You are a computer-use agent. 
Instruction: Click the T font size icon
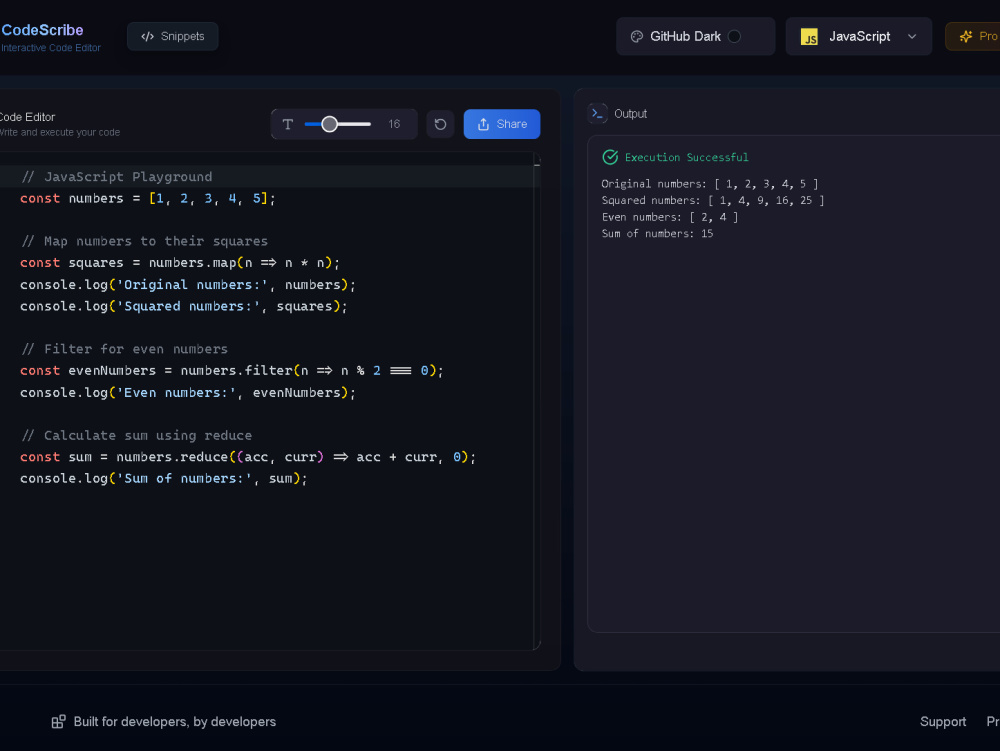pyautogui.click(x=288, y=124)
